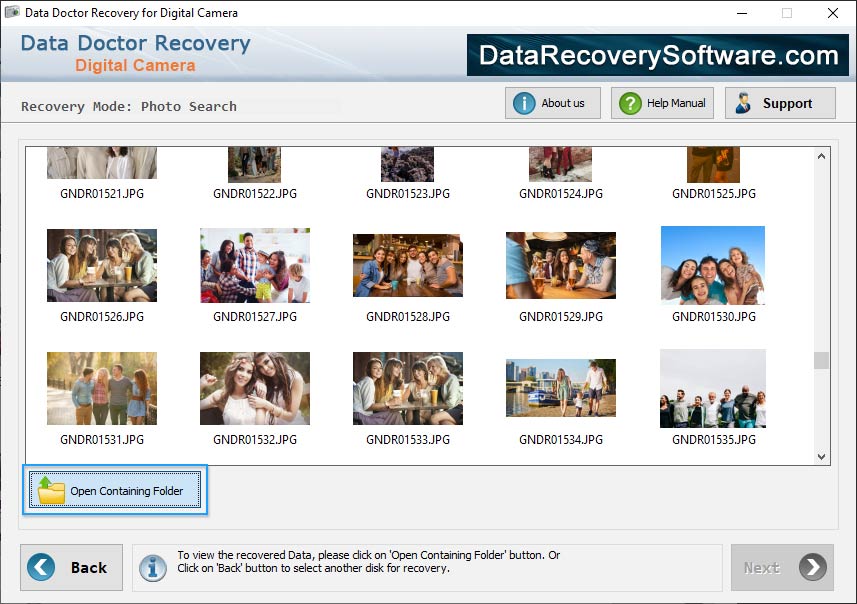Open recovered photo GNDR01530.JPG
Screen dimensions: 857x604
point(712,264)
